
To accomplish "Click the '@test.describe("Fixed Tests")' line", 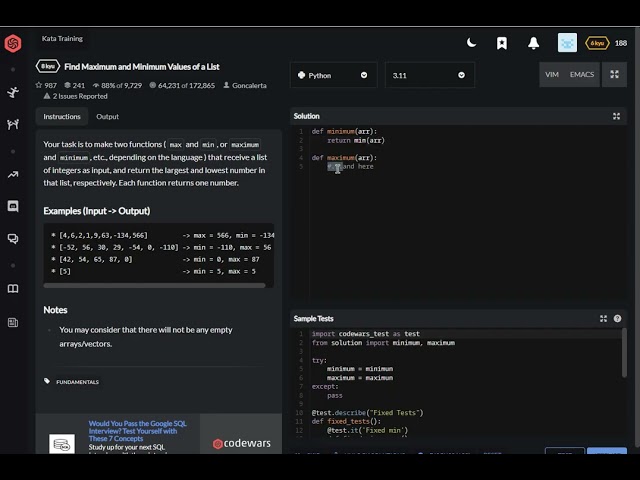I will [x=367, y=413].
